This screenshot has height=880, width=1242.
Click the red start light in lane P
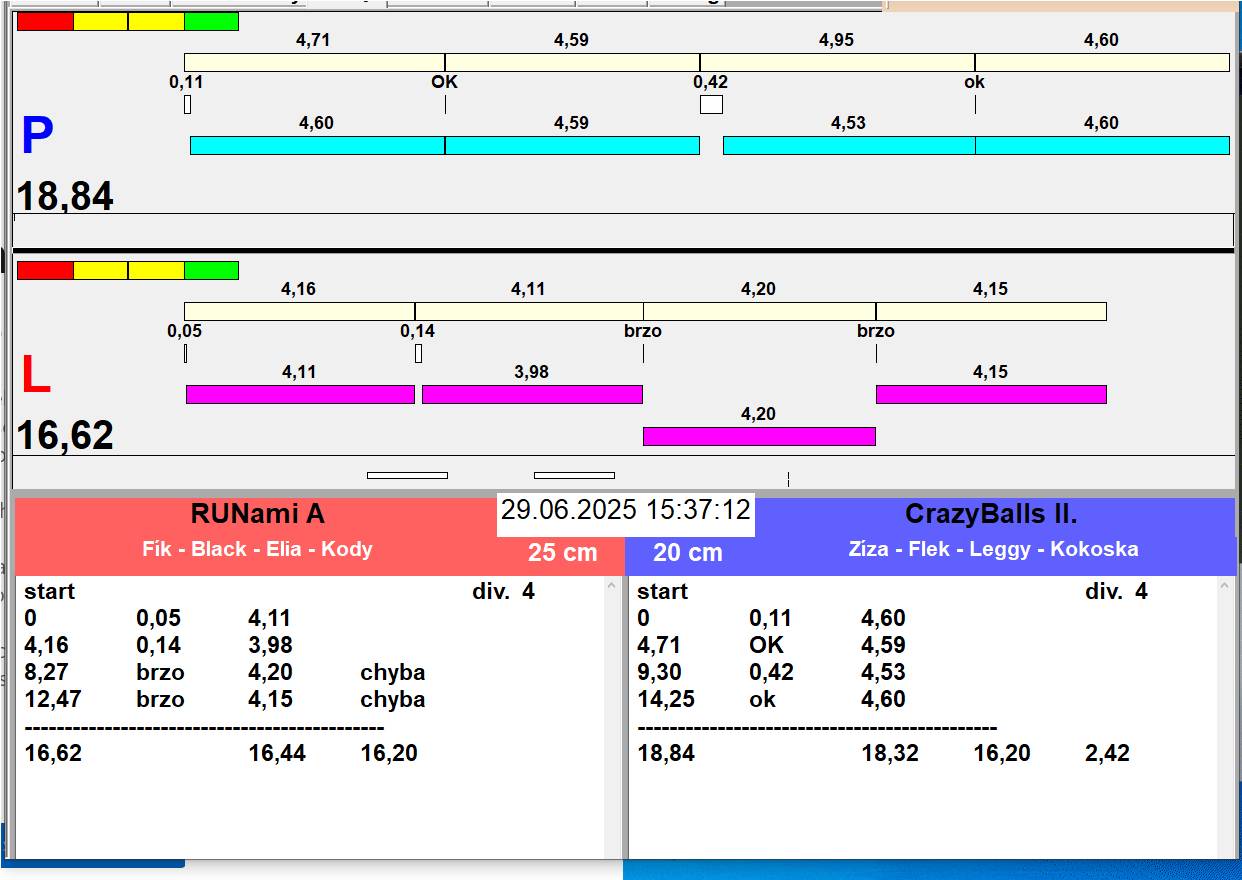pyautogui.click(x=45, y=22)
